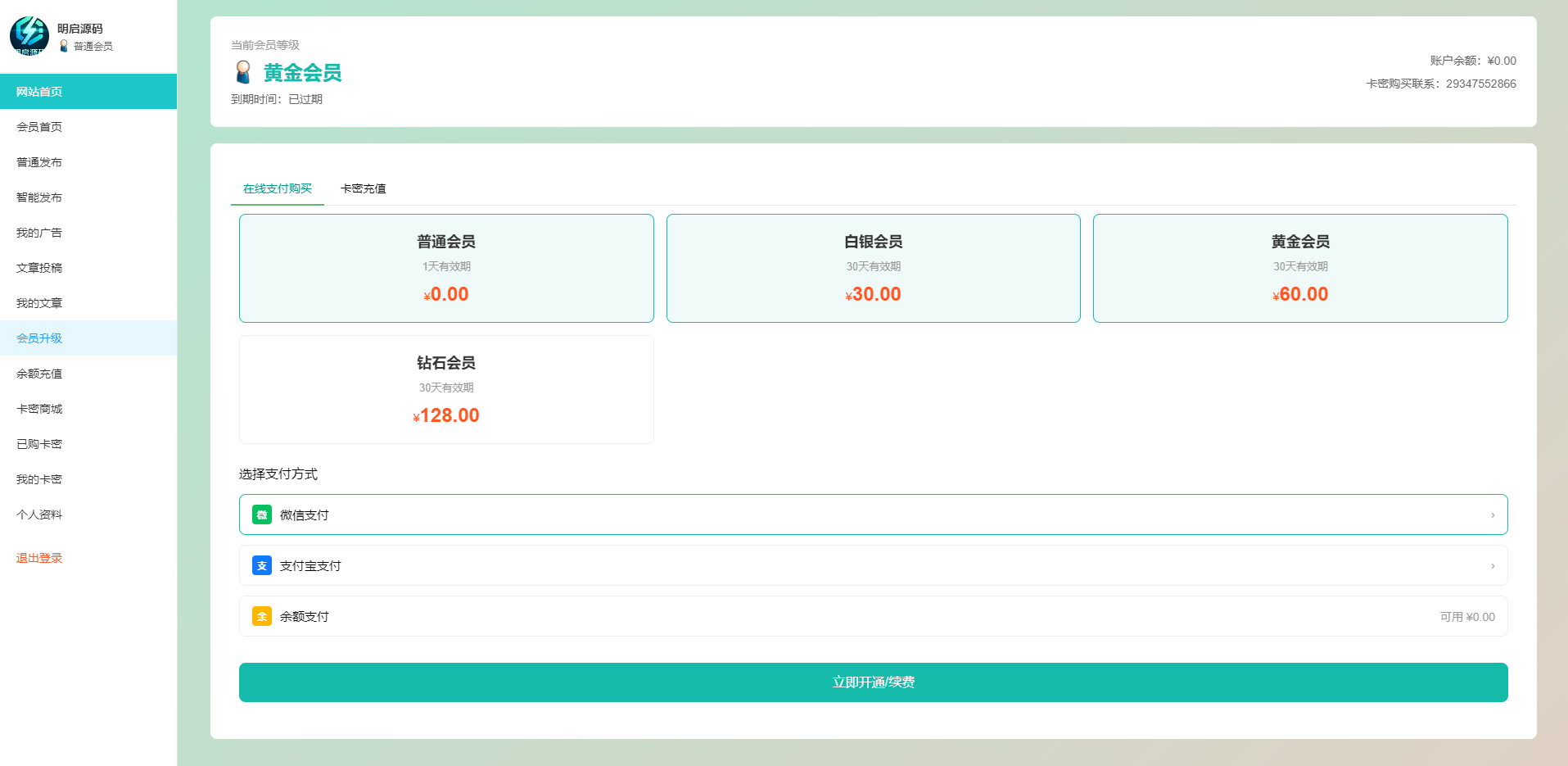The image size is (1568, 766).
Task: Open 个人资料 in the sidebar
Action: tap(88, 514)
